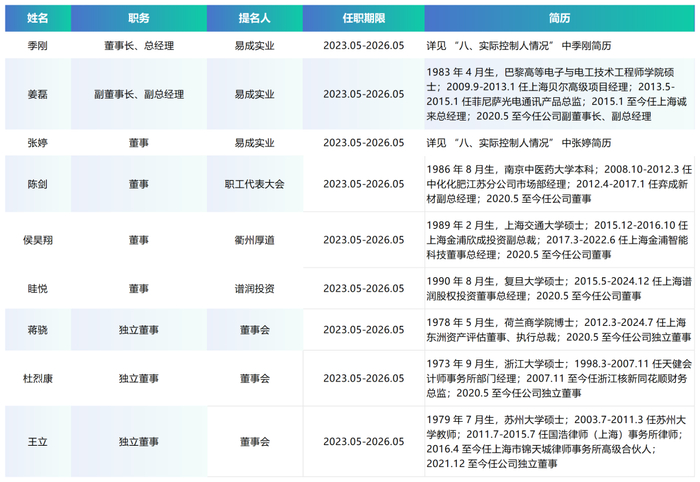Click 董事会 in 蒋骁's row
700x482 pixels.
coord(254,330)
